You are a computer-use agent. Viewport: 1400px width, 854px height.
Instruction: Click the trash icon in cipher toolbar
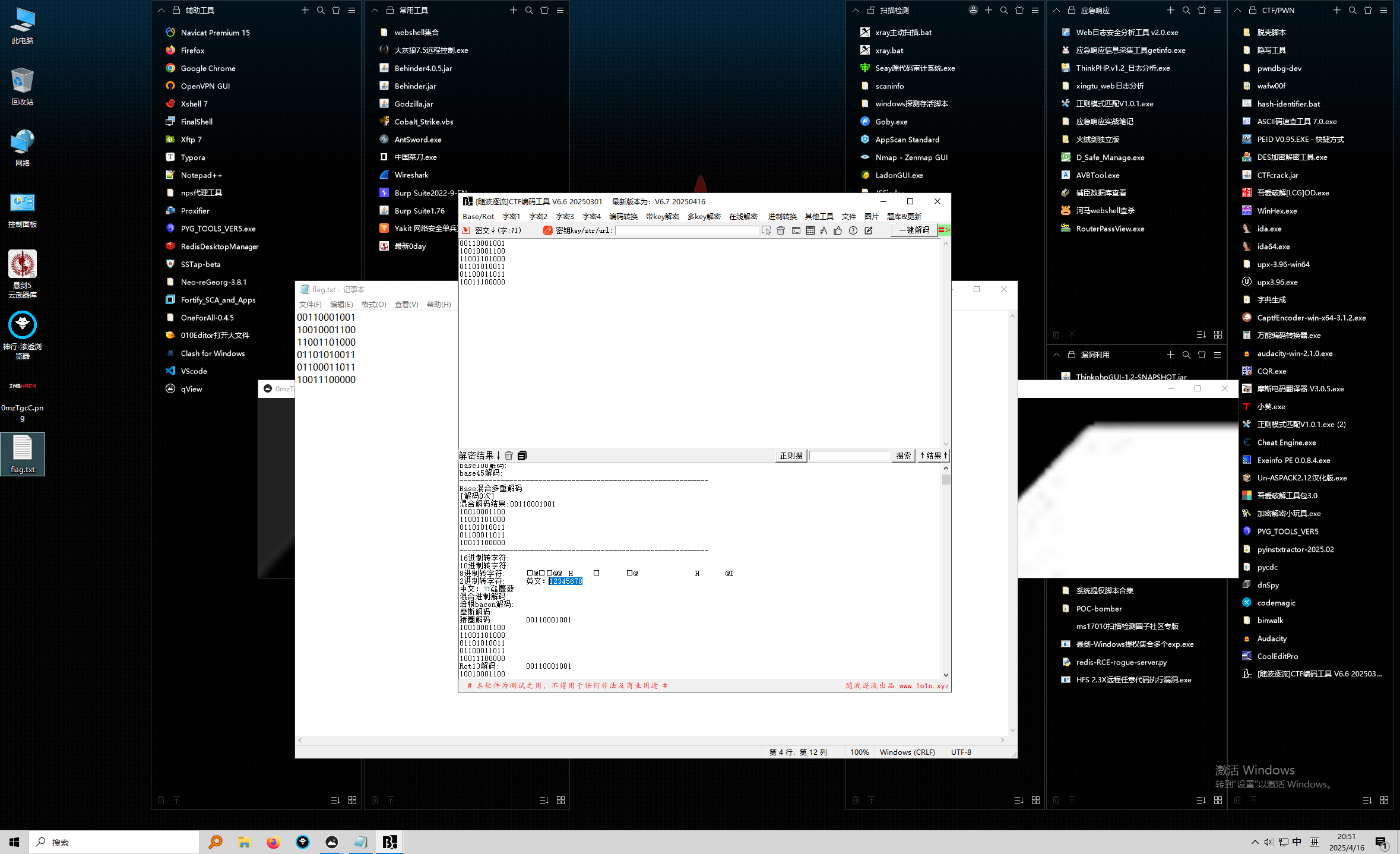781,230
